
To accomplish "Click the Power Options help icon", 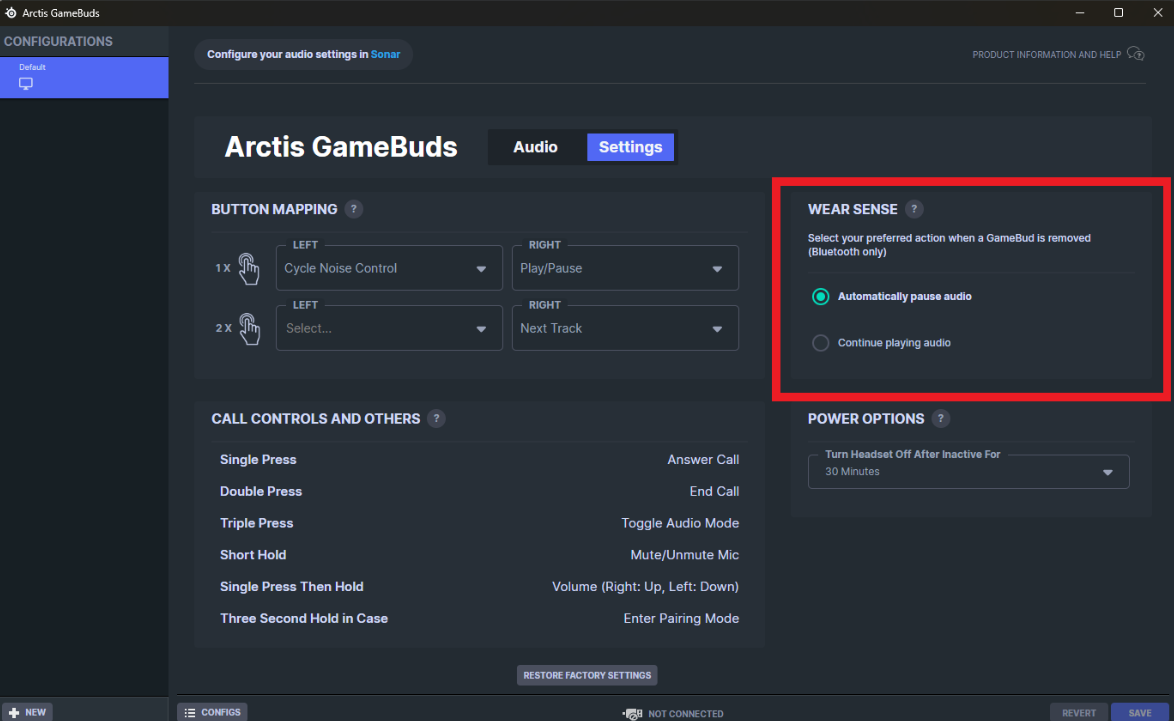I will pos(940,419).
